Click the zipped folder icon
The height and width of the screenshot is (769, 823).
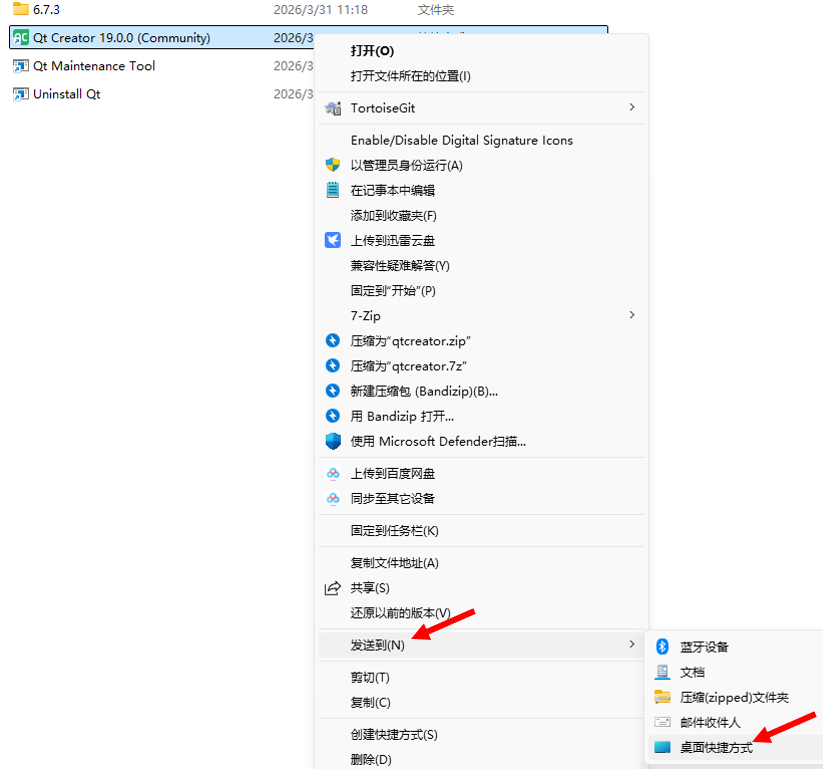[x=662, y=697]
